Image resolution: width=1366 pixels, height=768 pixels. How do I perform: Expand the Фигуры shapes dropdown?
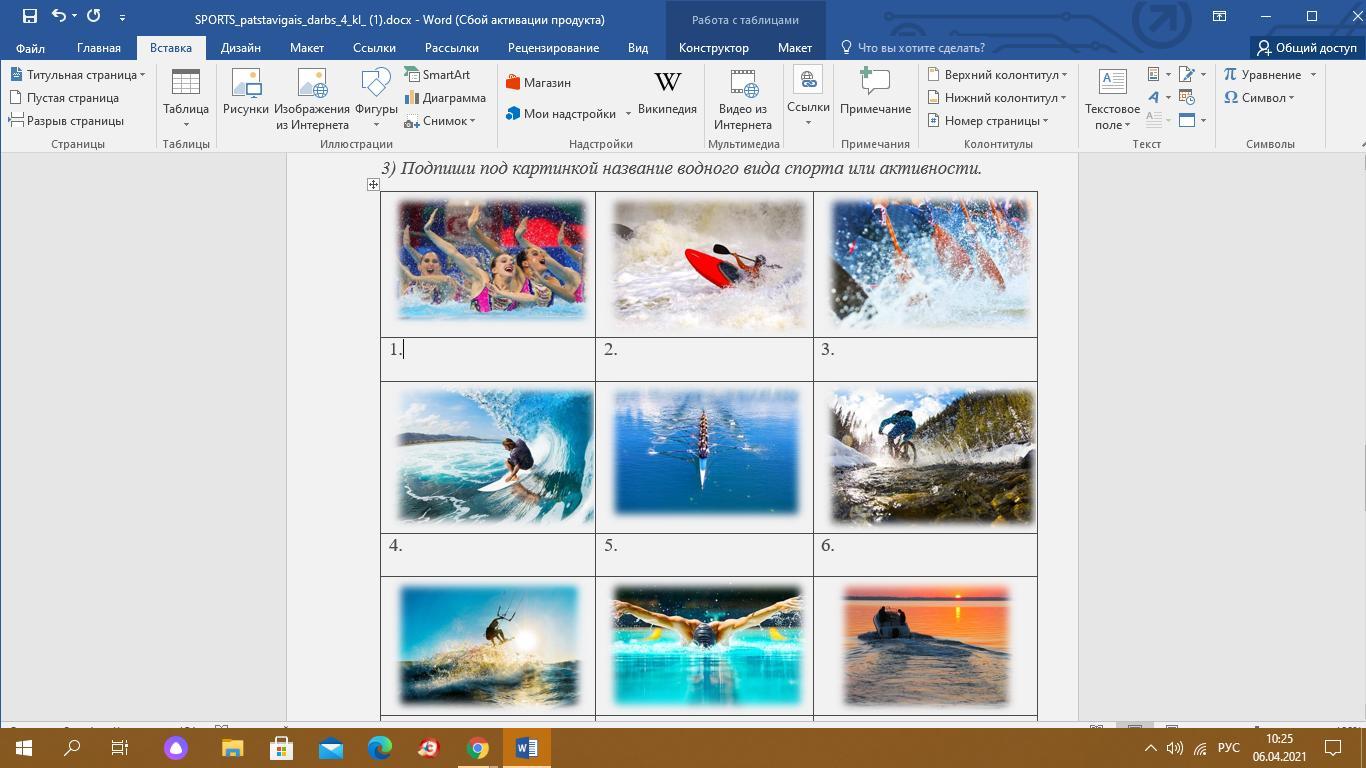click(x=376, y=124)
